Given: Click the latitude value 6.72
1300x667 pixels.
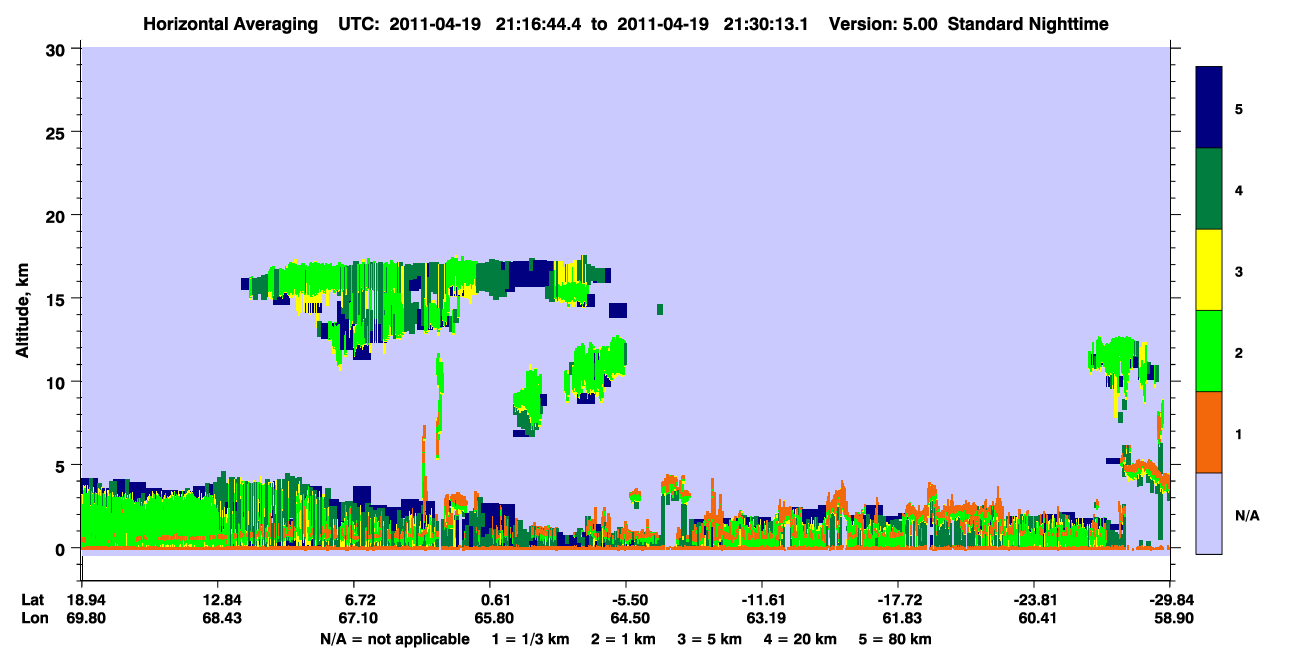Looking at the screenshot, I should (x=359, y=600).
